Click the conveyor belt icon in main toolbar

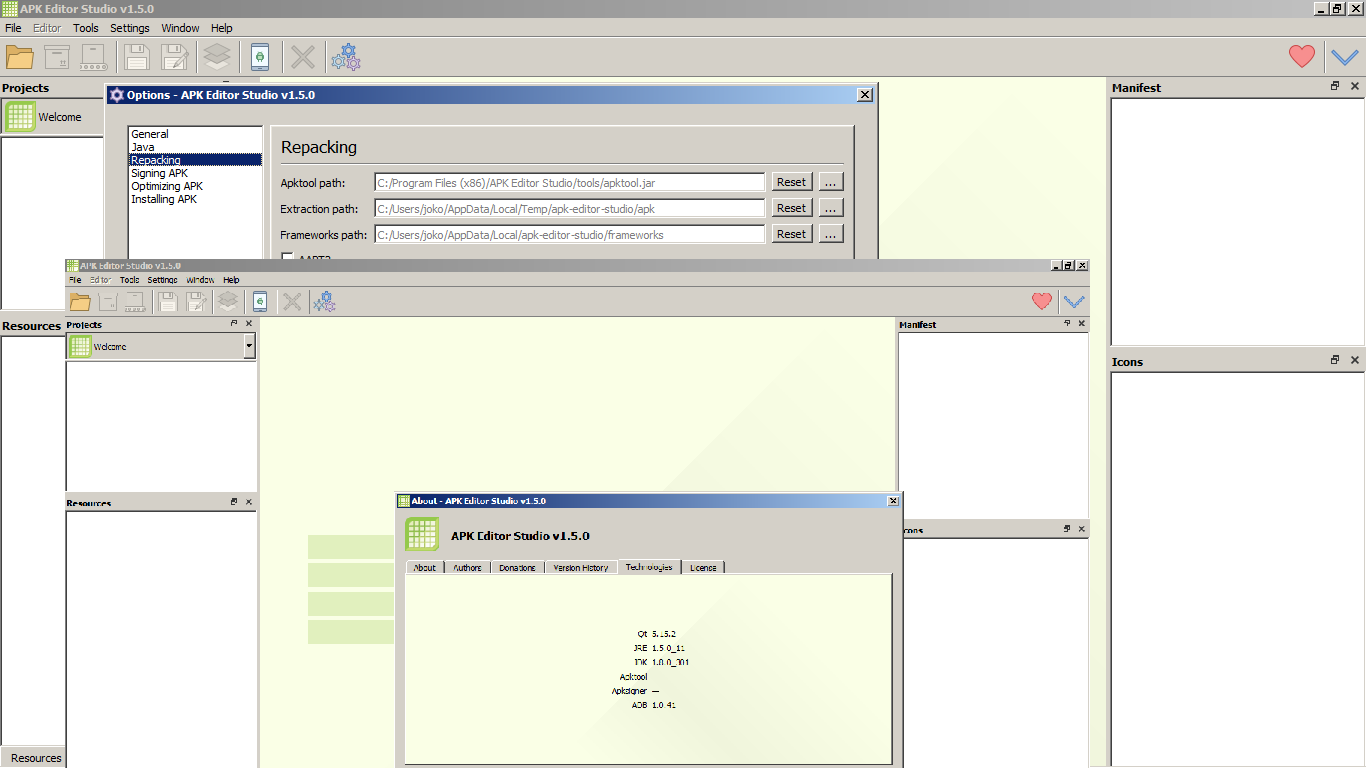pyautogui.click(x=93, y=57)
